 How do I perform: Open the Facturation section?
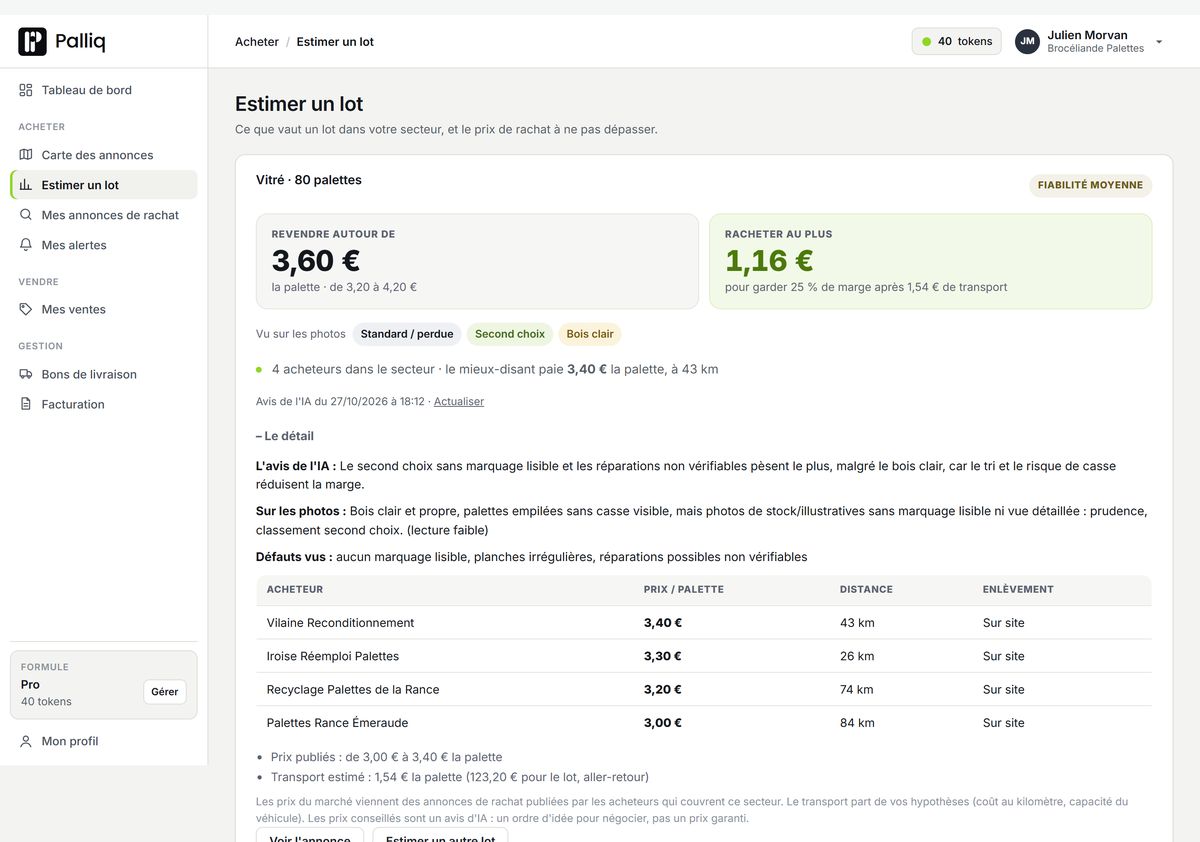(x=104, y=404)
